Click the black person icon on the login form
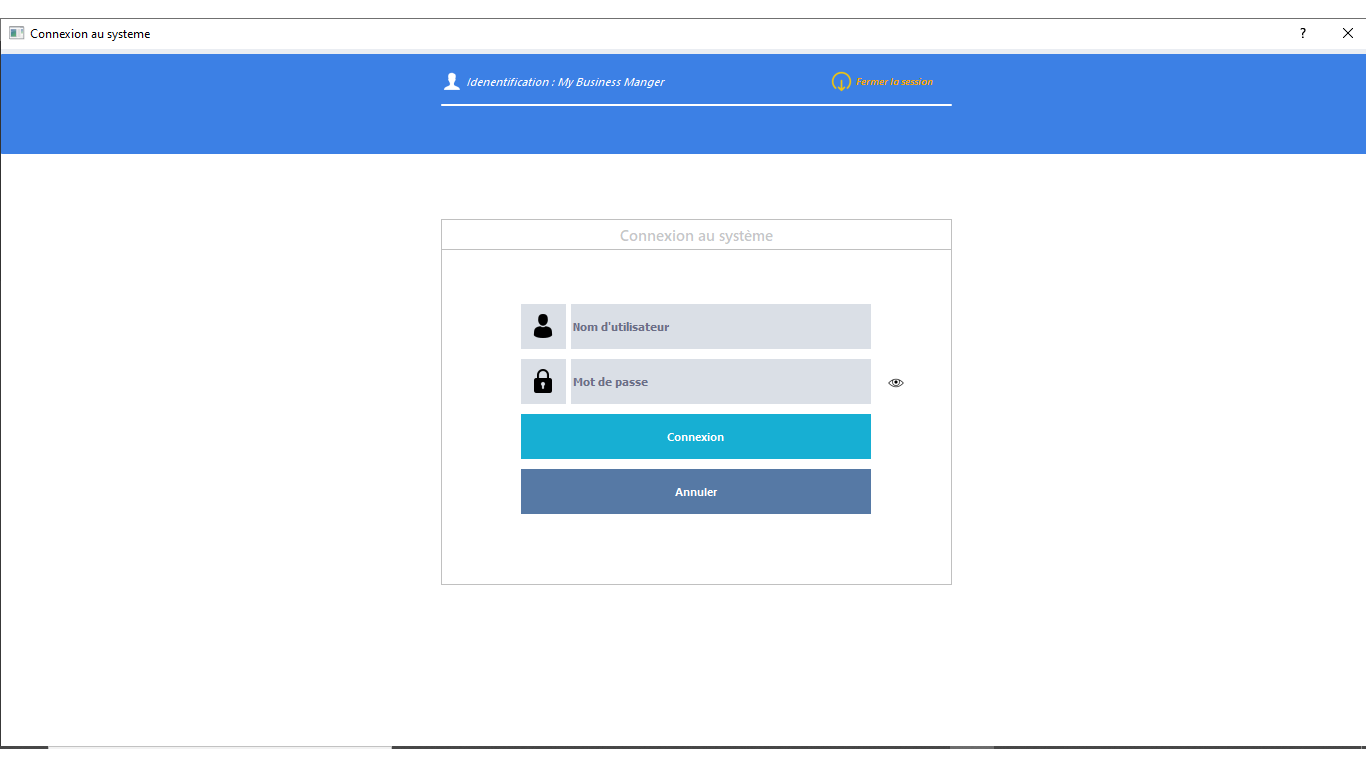 pos(543,326)
